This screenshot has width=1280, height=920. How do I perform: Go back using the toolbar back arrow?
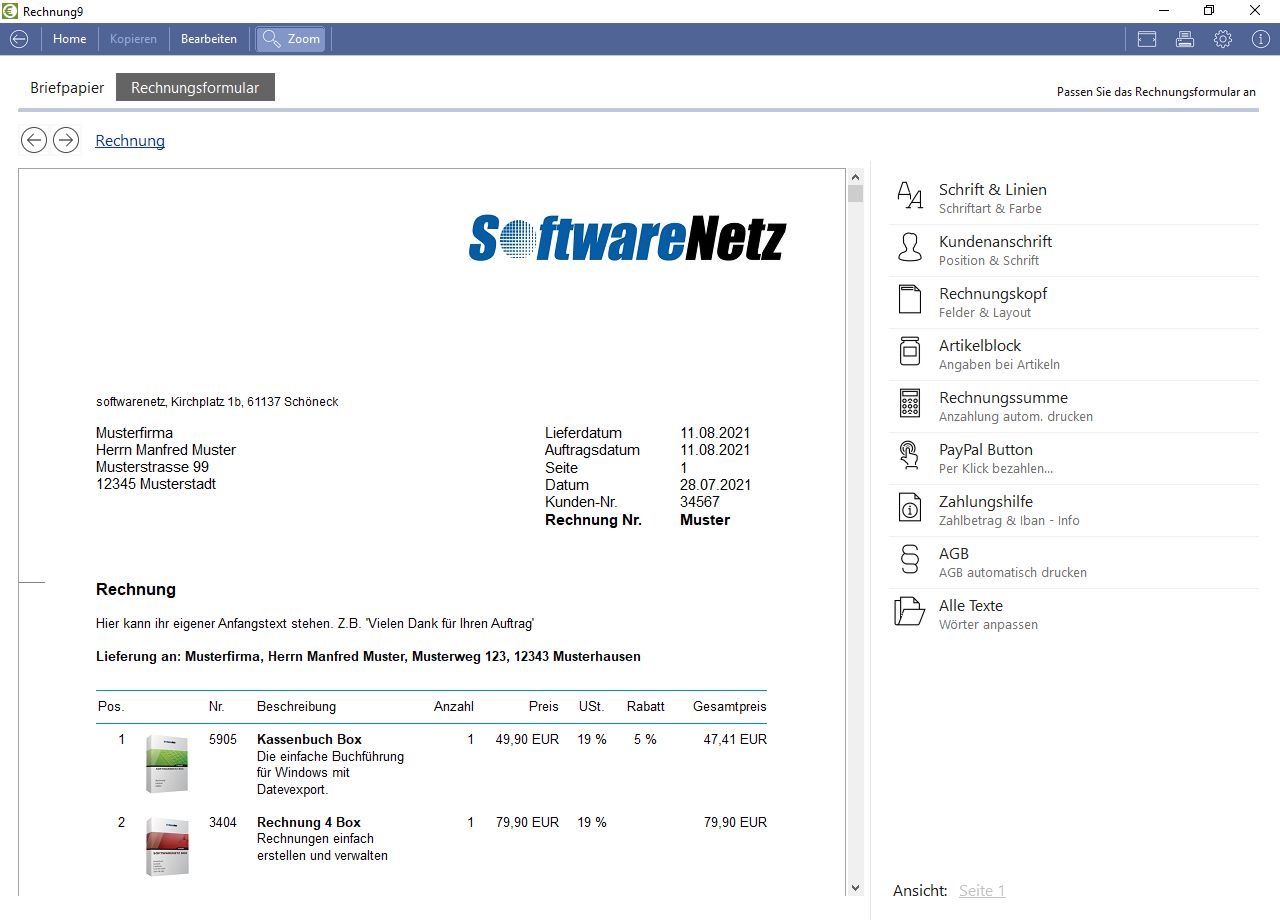coord(18,39)
